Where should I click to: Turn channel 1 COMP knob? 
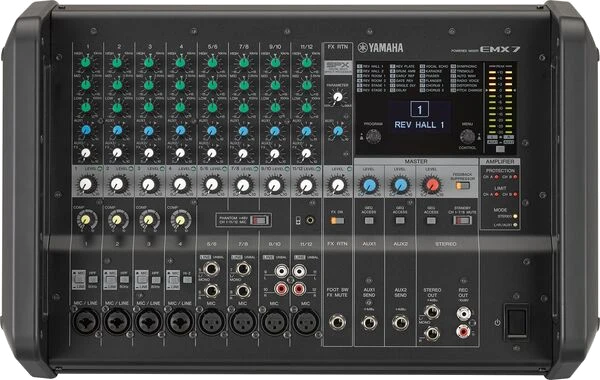(86, 220)
